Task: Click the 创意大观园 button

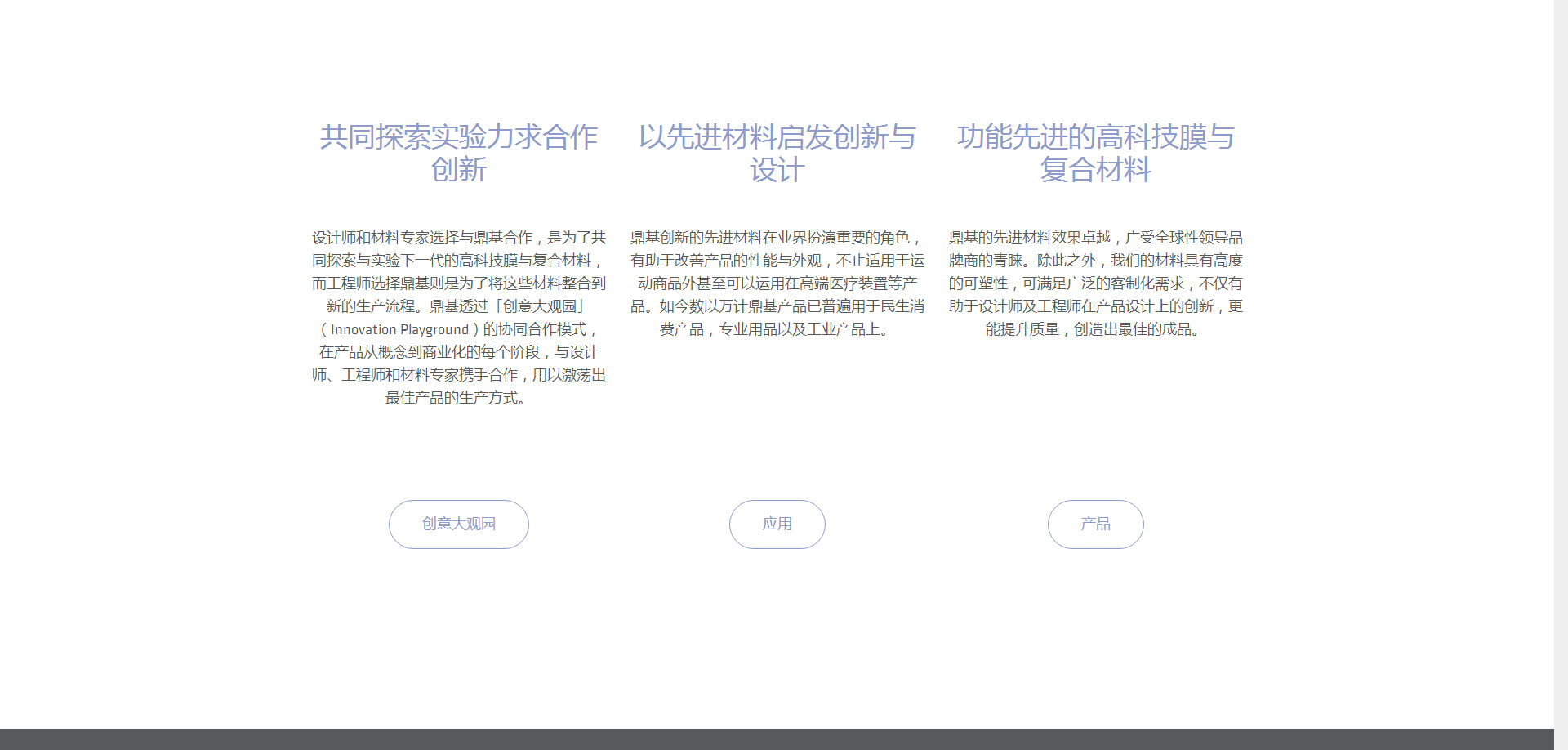Action: tap(458, 525)
